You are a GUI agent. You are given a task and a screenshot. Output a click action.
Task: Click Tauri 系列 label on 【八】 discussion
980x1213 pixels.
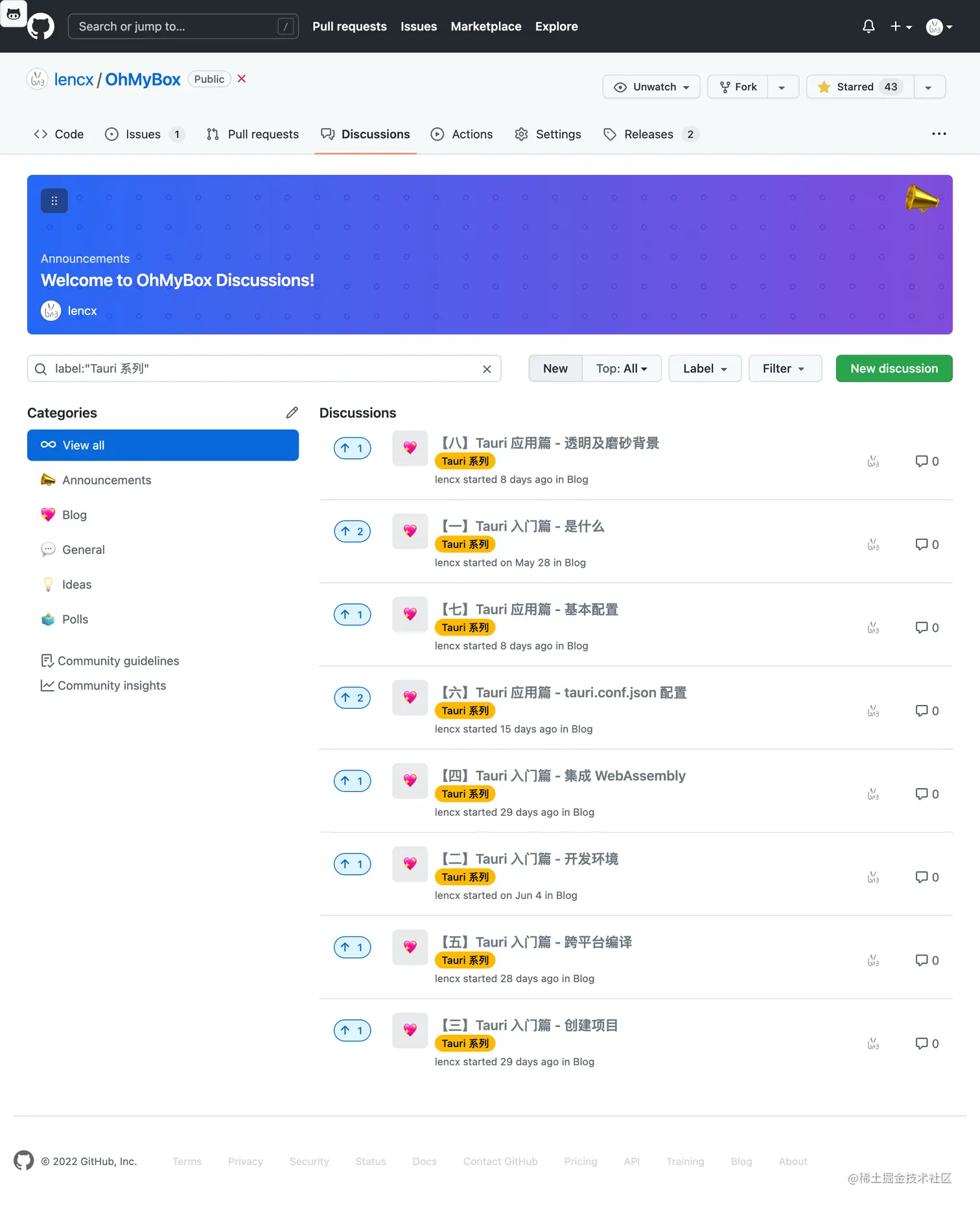pos(465,461)
